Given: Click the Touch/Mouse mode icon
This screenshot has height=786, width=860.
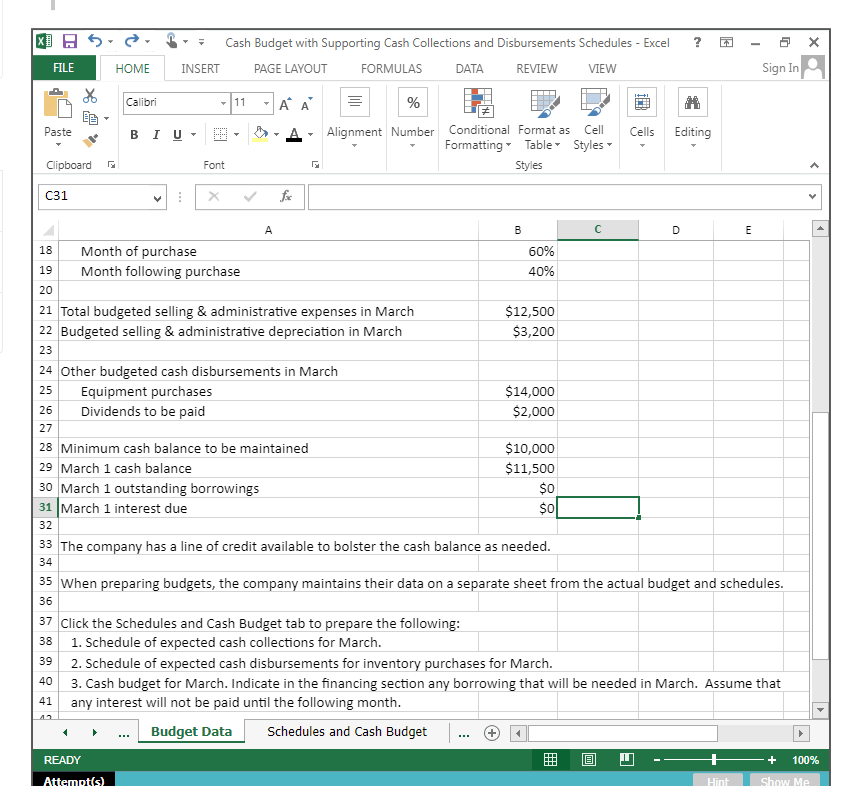Looking at the screenshot, I should (172, 41).
